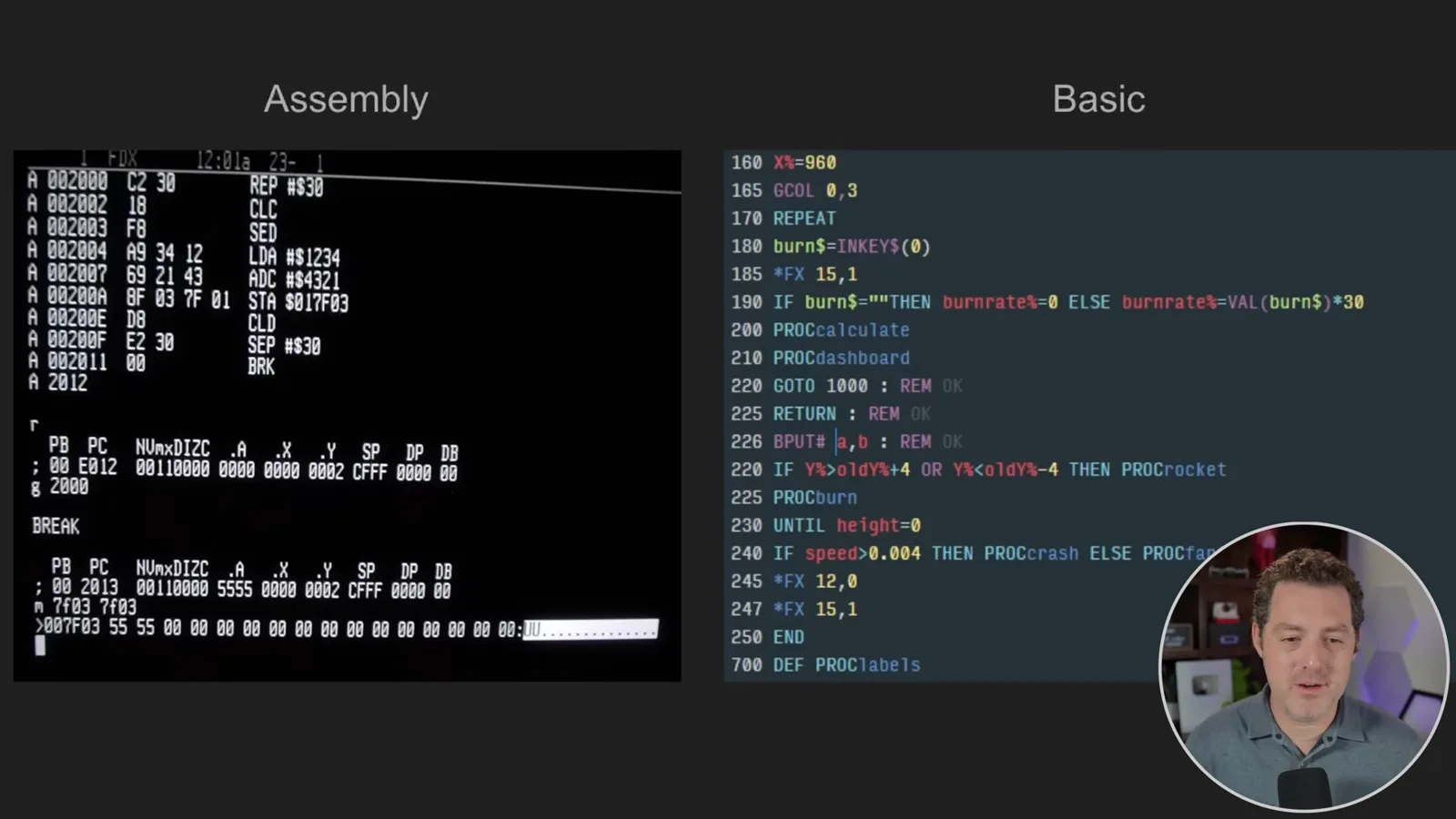
Task: Click the "PROCburn" line
Action: pyautogui.click(x=794, y=498)
